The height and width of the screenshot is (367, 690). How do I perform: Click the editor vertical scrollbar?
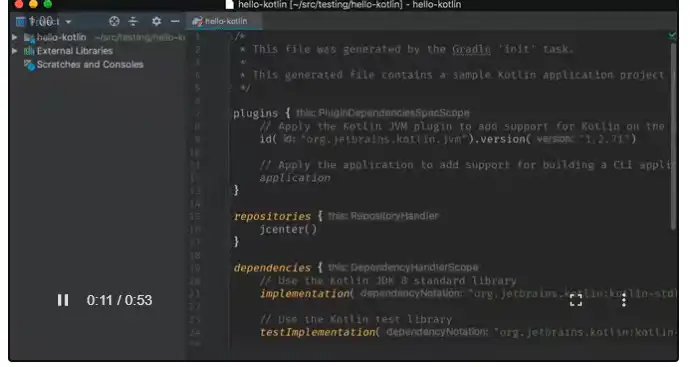click(x=673, y=136)
